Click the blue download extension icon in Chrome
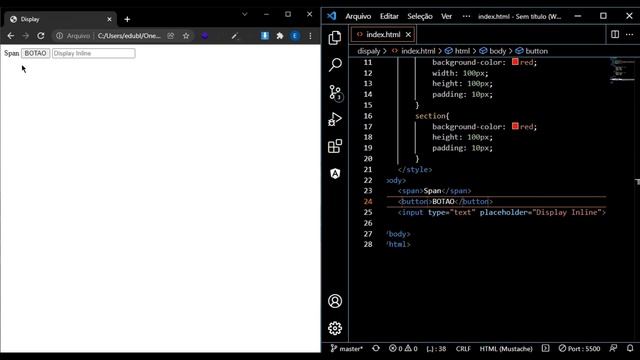This screenshot has width=640, height=360. tap(264, 36)
